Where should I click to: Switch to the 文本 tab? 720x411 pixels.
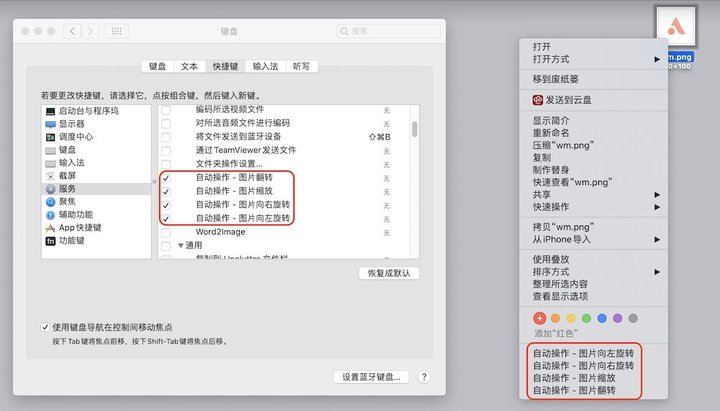coord(189,66)
